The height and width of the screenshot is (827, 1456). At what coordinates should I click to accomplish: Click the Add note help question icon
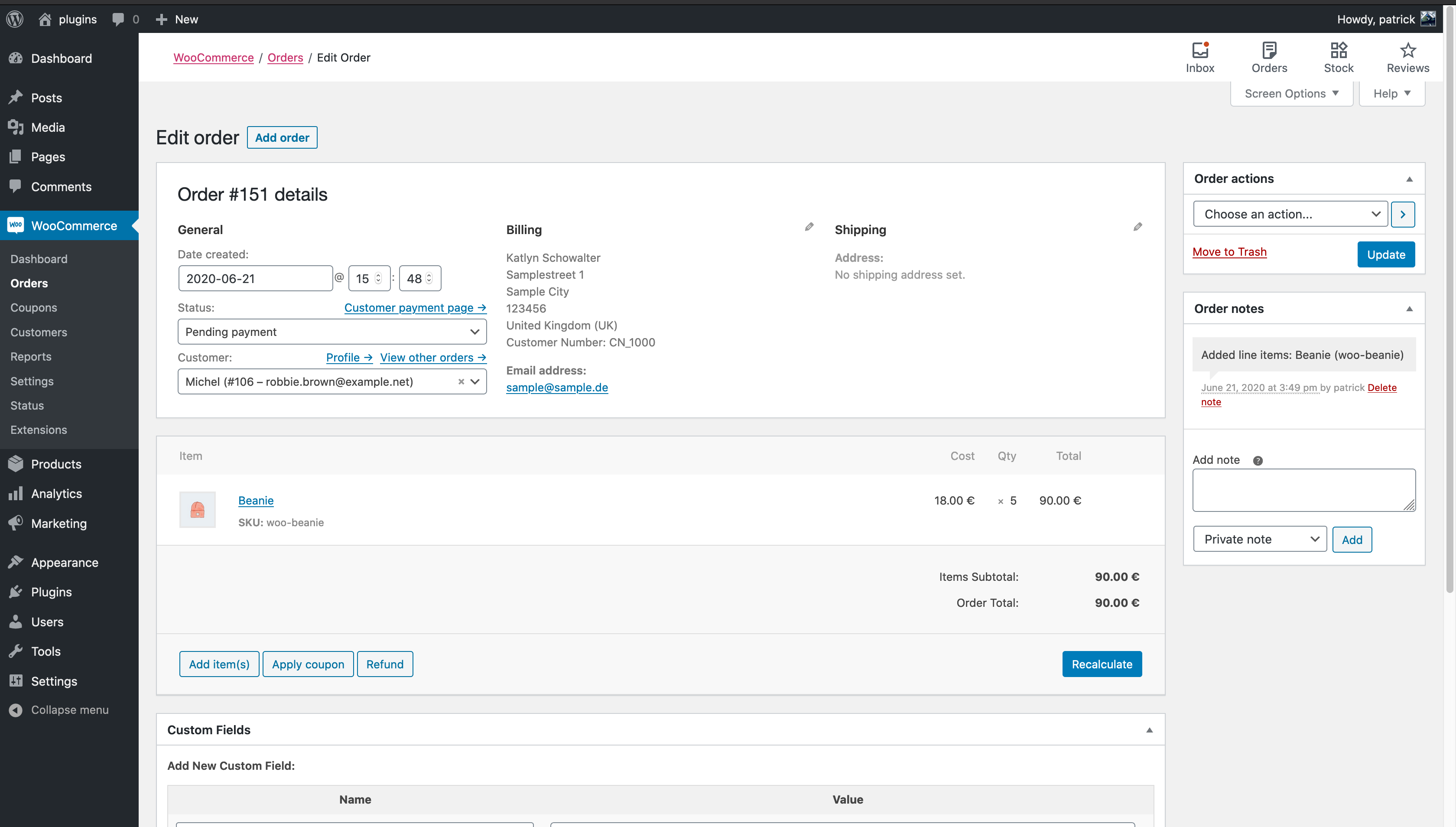coord(1258,461)
